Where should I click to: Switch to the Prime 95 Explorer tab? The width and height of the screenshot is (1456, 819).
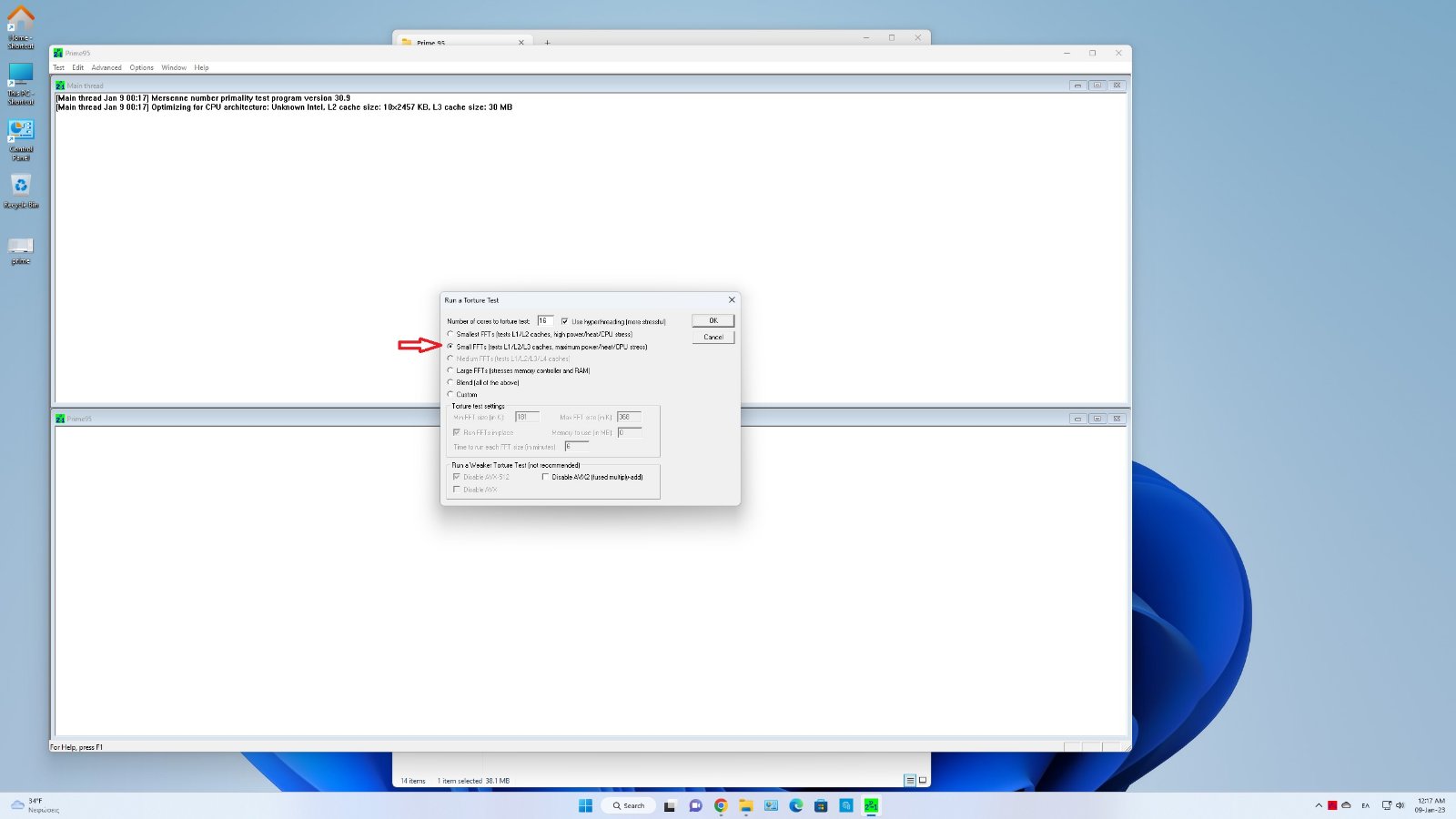pos(462,42)
